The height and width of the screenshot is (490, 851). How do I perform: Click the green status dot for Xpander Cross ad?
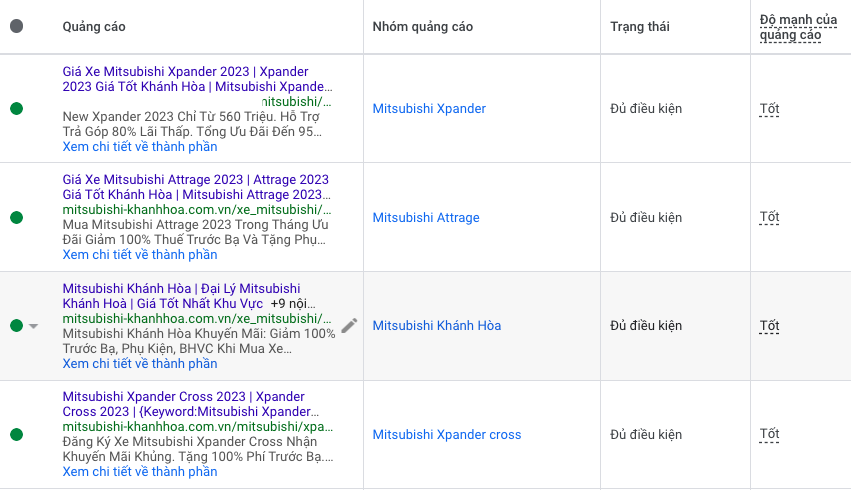point(16,434)
